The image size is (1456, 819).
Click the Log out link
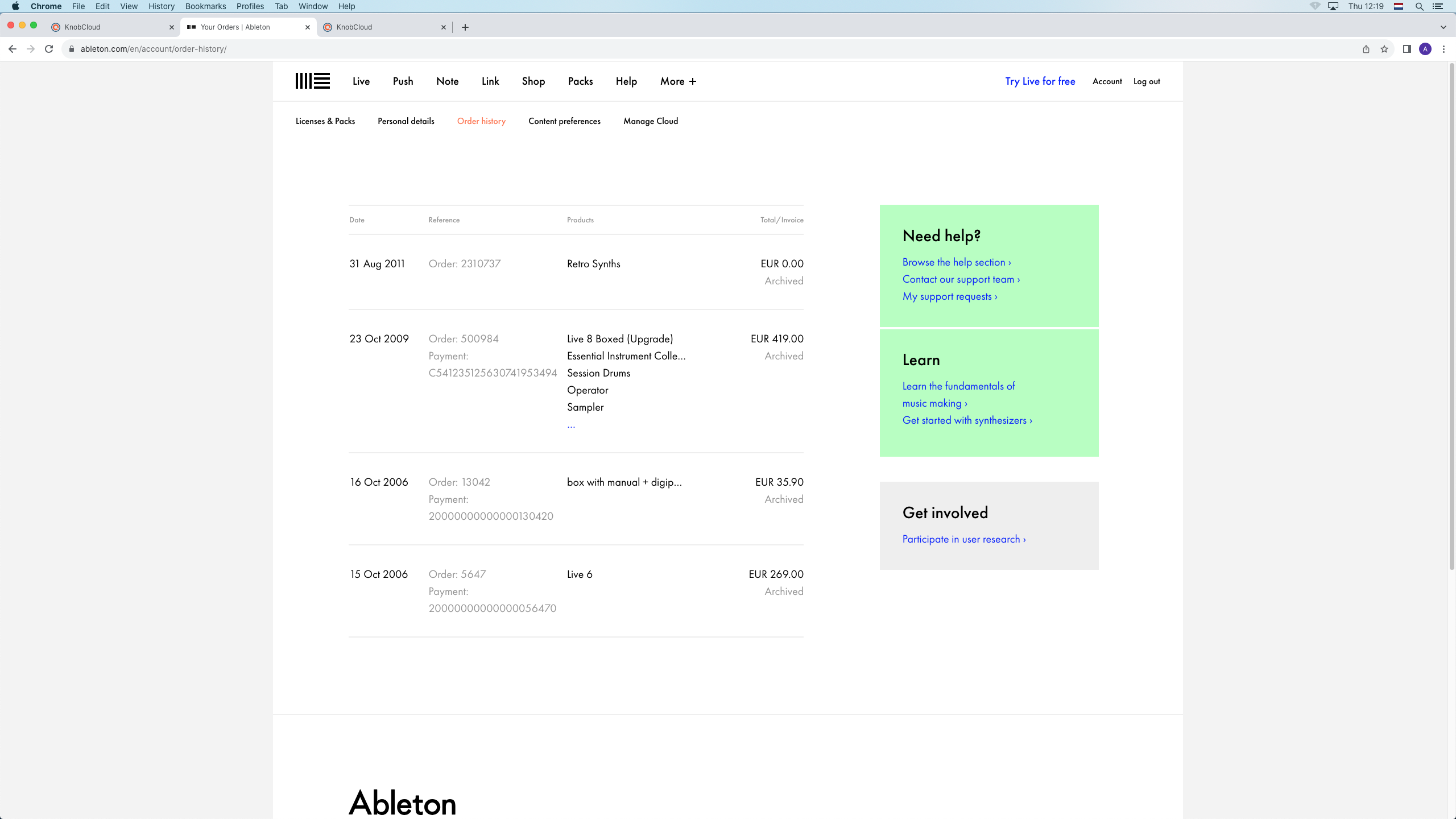pyautogui.click(x=1147, y=81)
